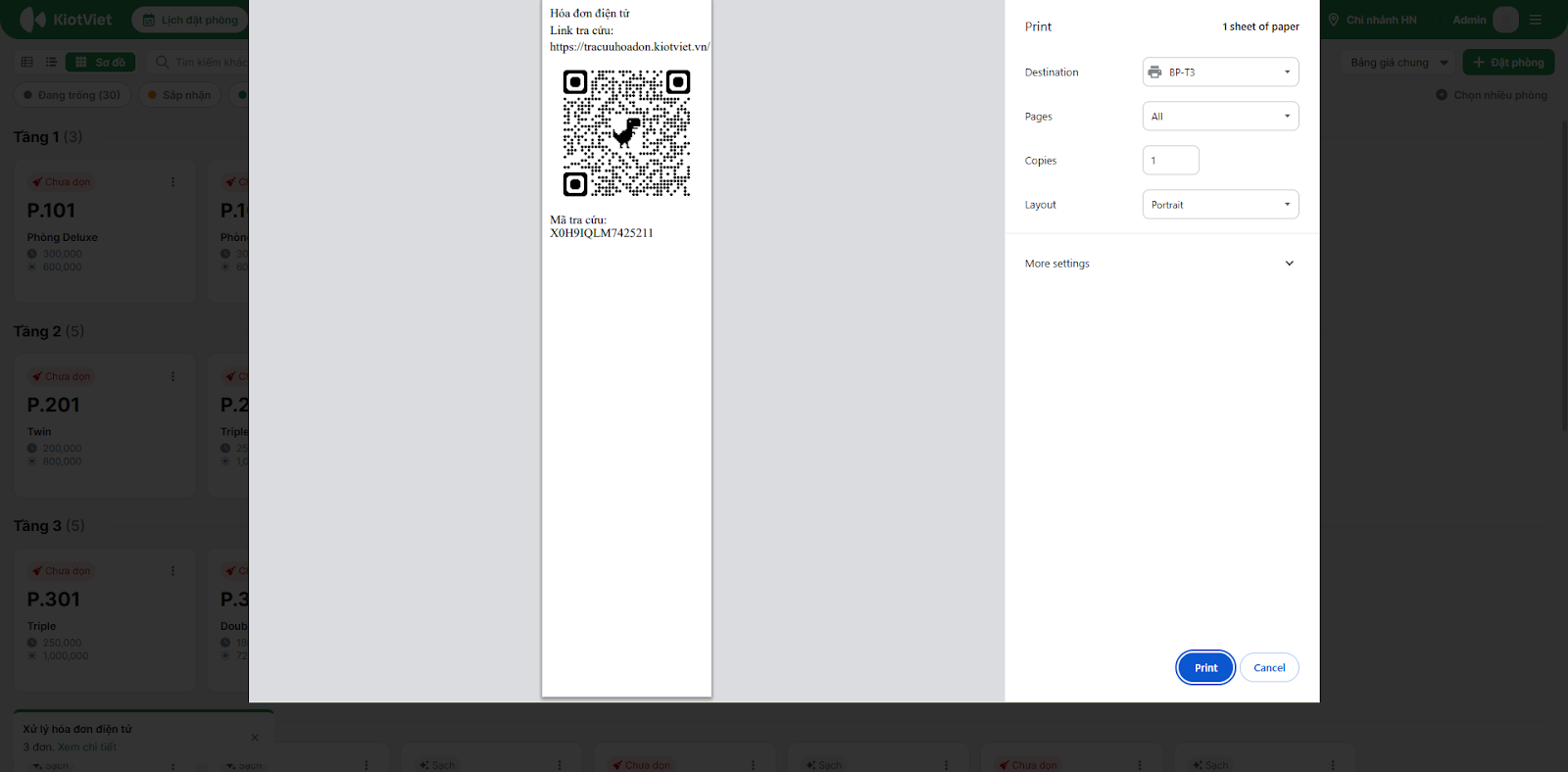Click the 300,000 hourly price on P.101
Image resolution: width=1568 pixels, height=772 pixels.
coord(63,254)
